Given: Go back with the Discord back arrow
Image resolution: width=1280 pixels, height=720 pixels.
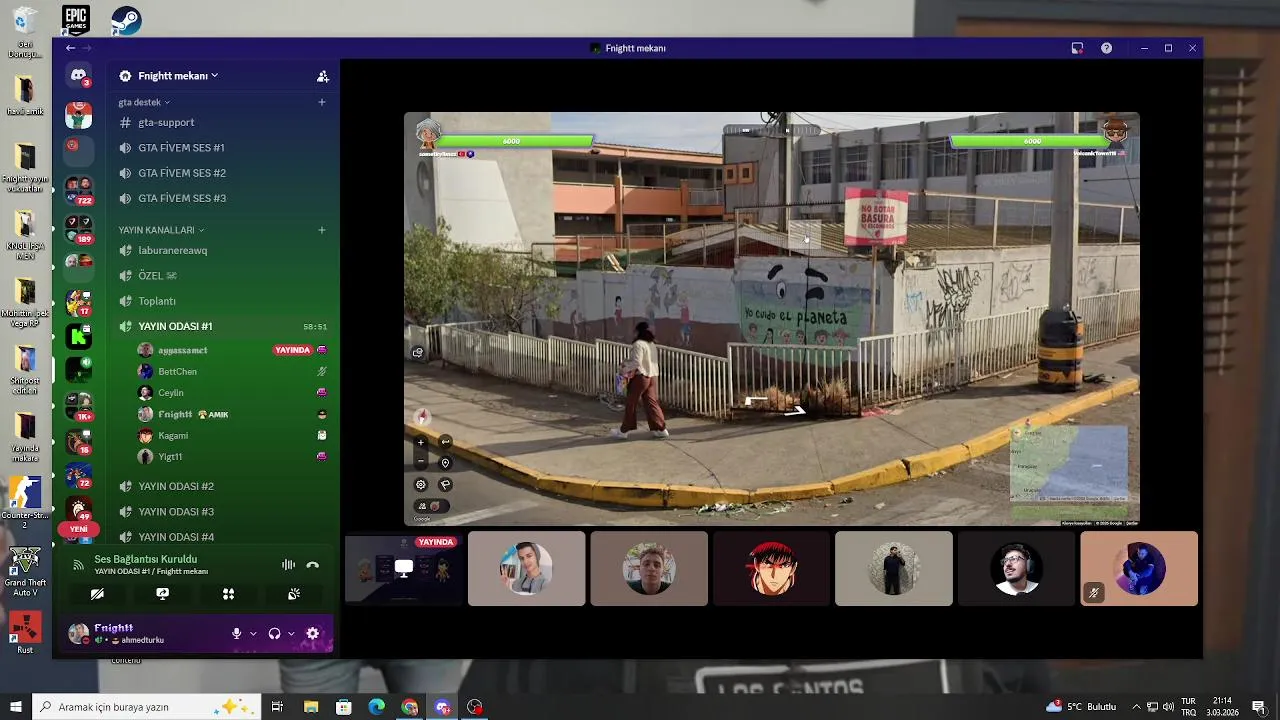Looking at the screenshot, I should pos(70,48).
